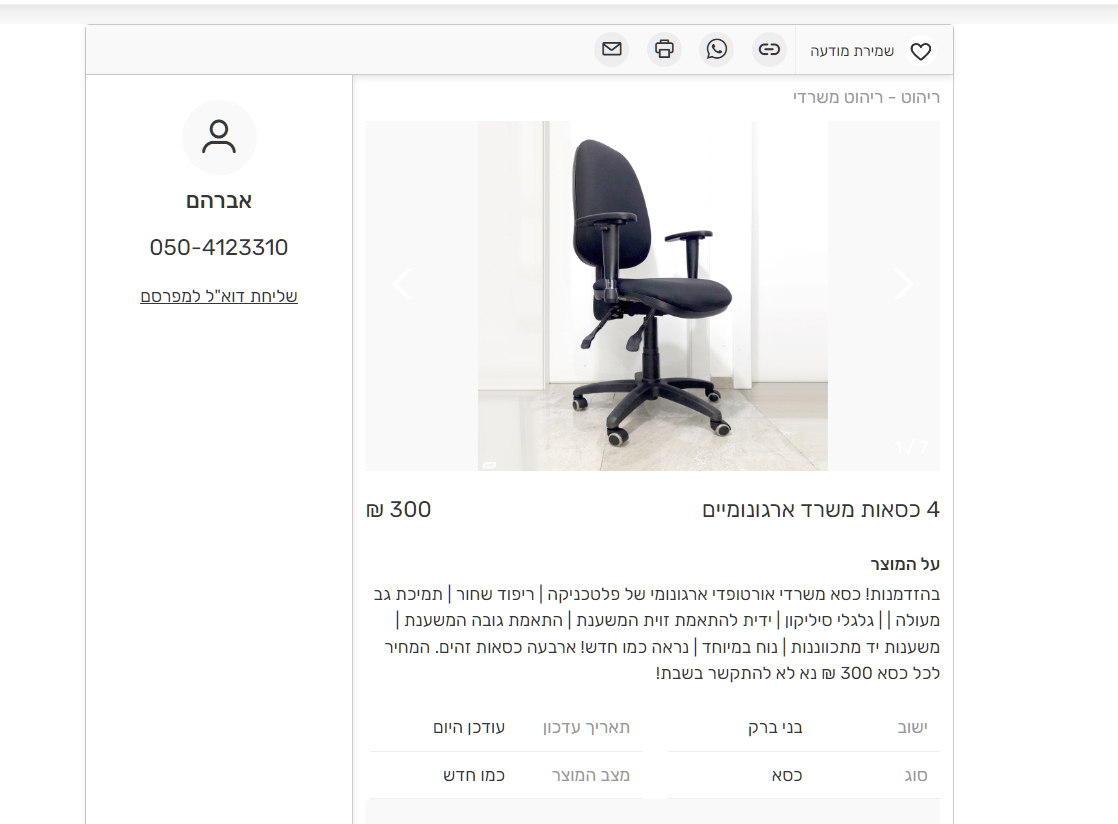This screenshot has height=824, width=1118.
Task: Click the על המוצר heading
Action: [906, 565]
